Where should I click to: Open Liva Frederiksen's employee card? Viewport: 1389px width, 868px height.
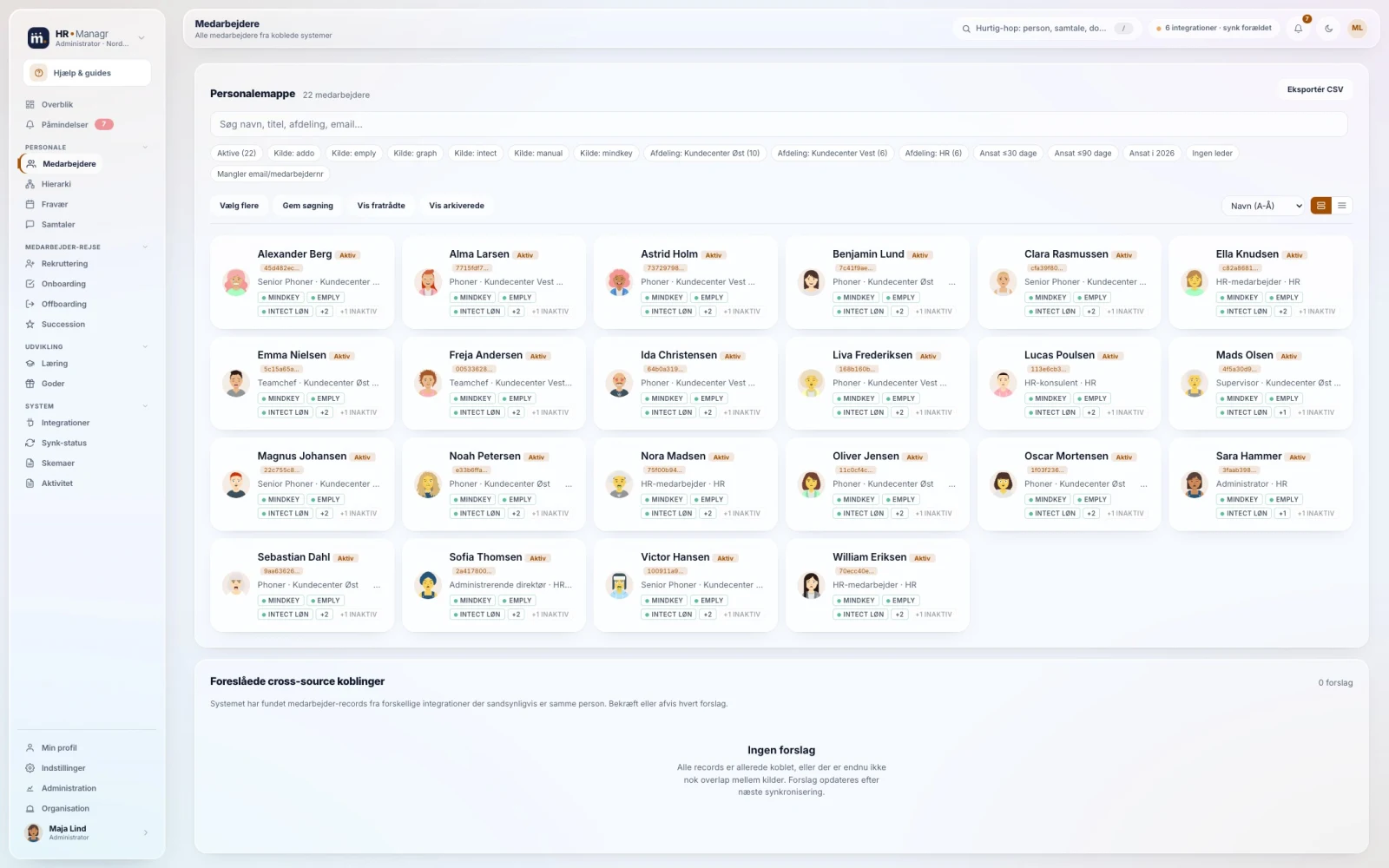(877, 383)
